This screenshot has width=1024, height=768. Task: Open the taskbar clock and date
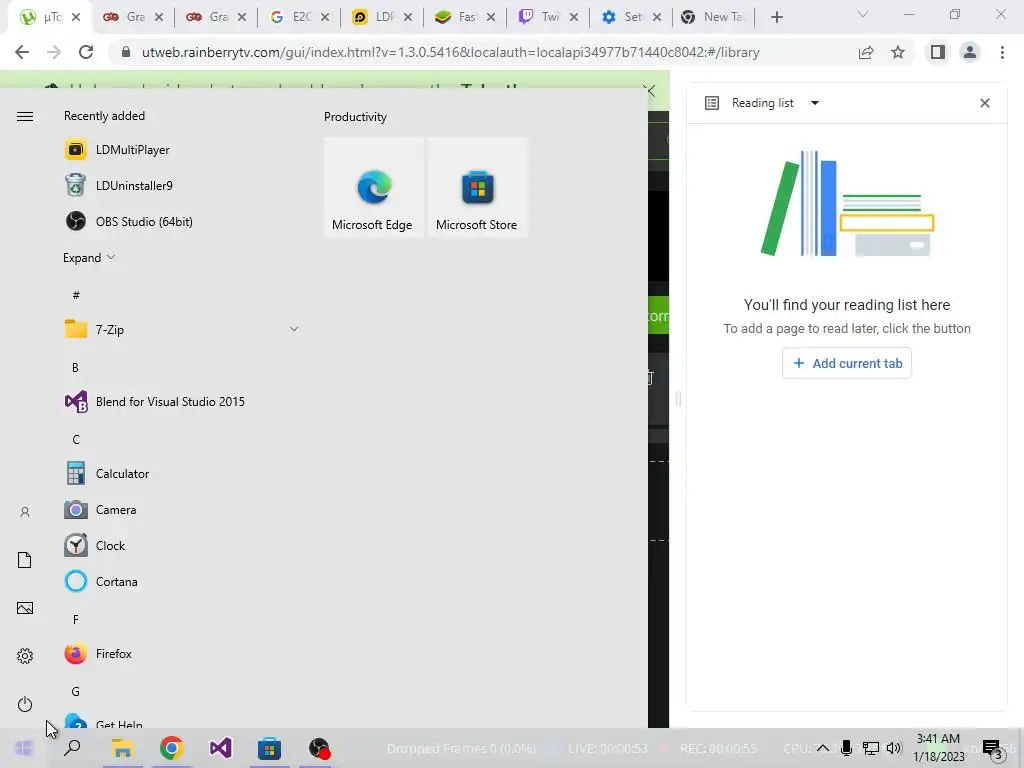(938, 748)
